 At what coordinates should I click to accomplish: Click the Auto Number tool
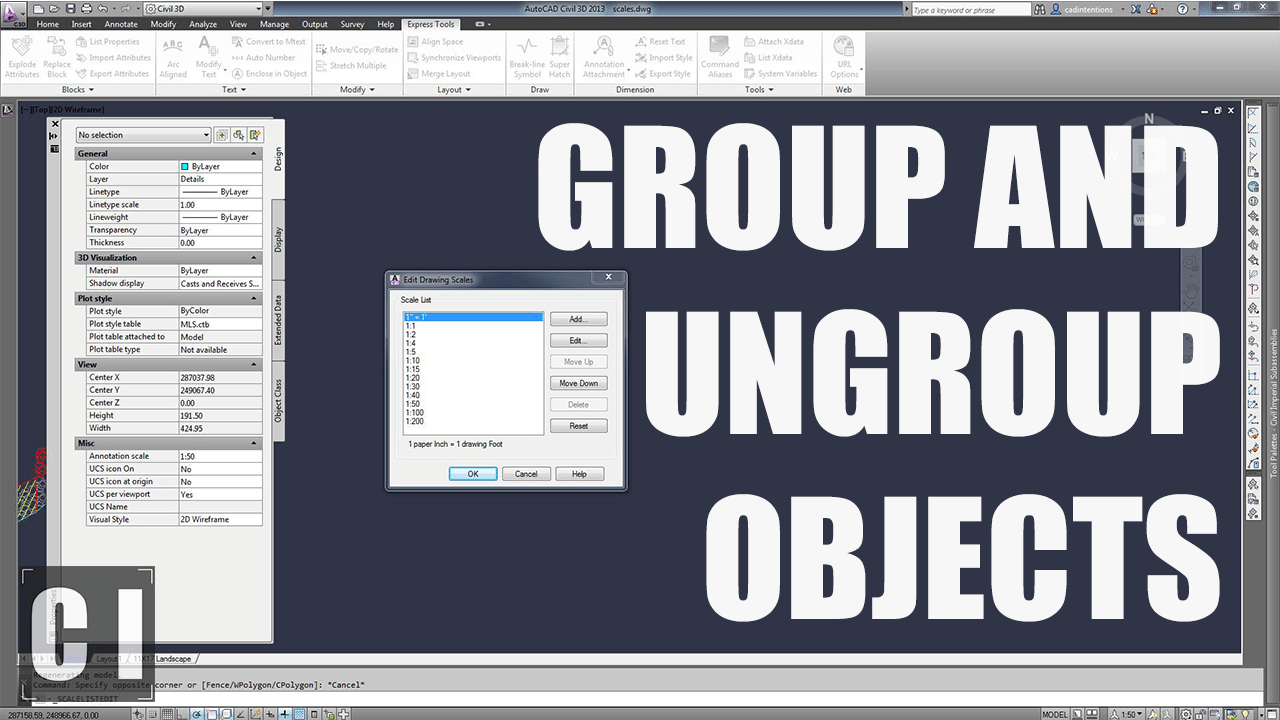263,58
